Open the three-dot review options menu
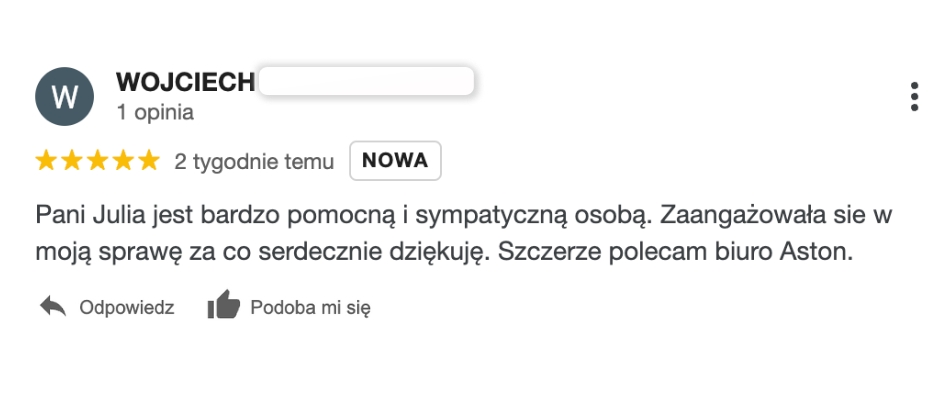Viewport: 940px width, 400px height. coord(914,97)
